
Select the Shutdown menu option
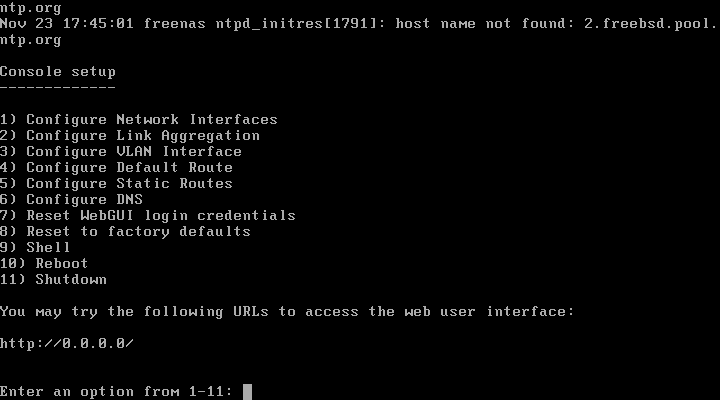pyautogui.click(x=54, y=280)
